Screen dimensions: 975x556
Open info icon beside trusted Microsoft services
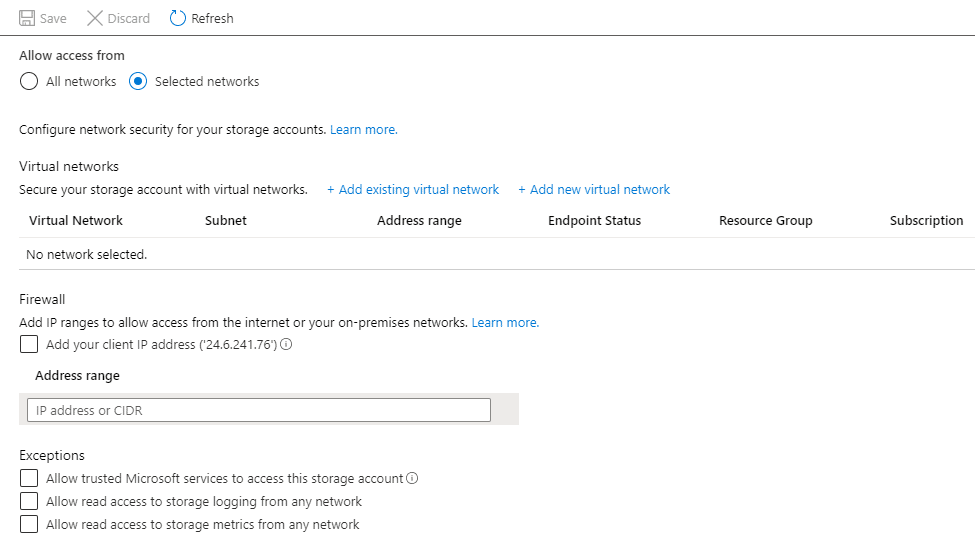[x=412, y=478]
